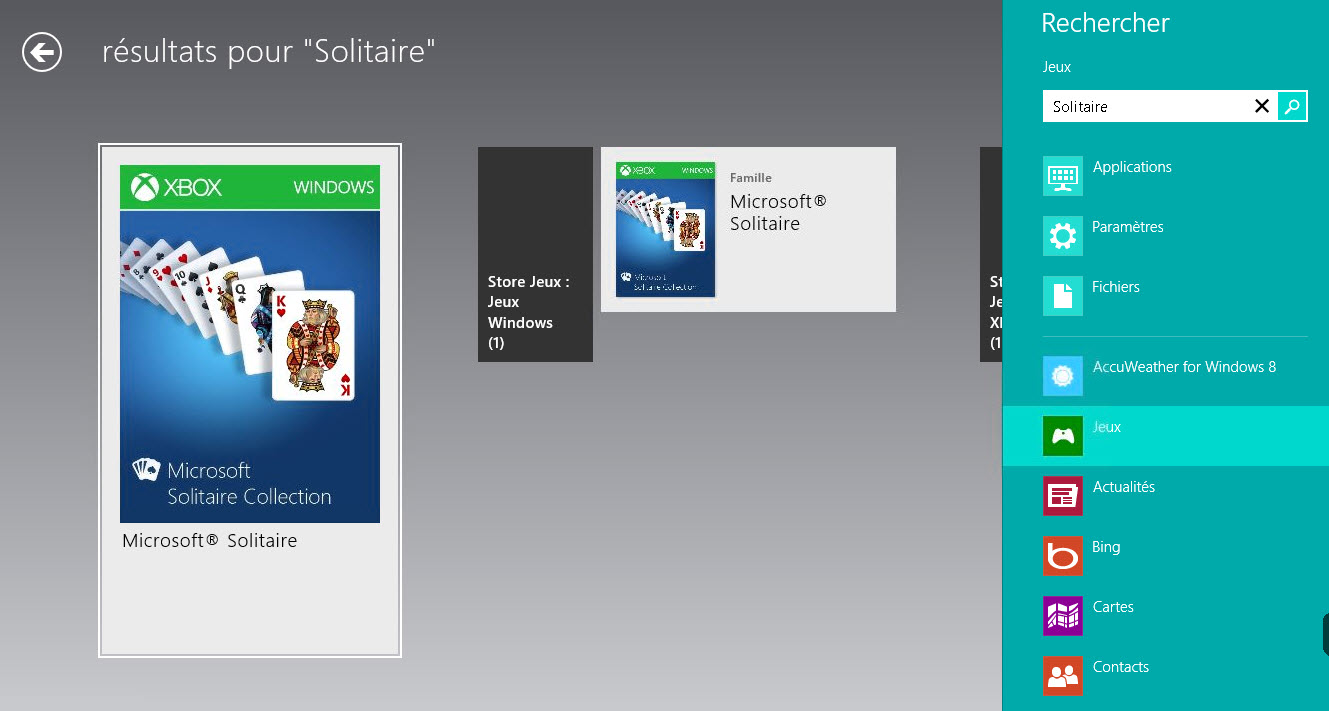Open the Contacts people icon
This screenshot has height=711, width=1329.
pyautogui.click(x=1063, y=676)
